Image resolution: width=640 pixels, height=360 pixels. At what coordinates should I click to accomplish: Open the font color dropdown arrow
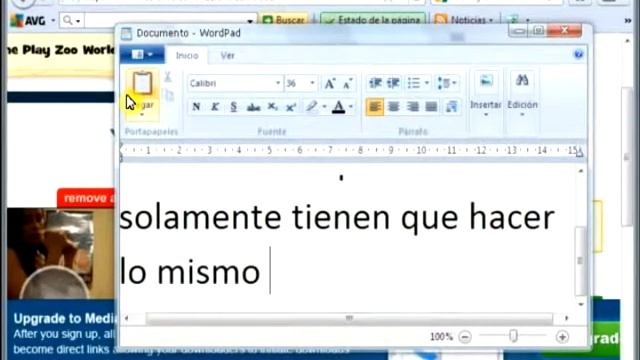[x=351, y=107]
